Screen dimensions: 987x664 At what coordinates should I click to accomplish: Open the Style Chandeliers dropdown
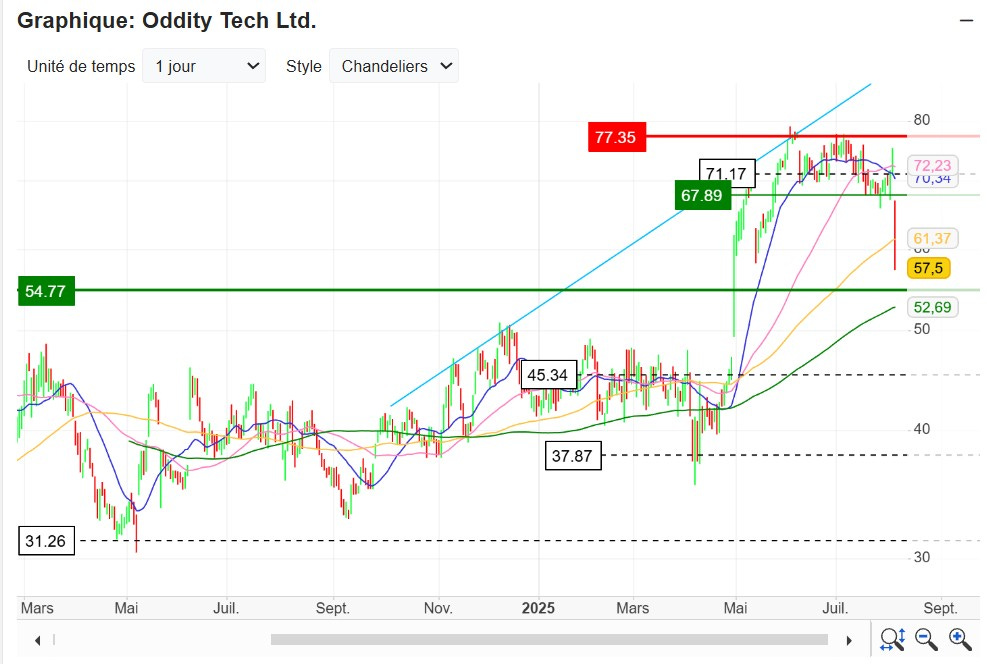coord(394,66)
